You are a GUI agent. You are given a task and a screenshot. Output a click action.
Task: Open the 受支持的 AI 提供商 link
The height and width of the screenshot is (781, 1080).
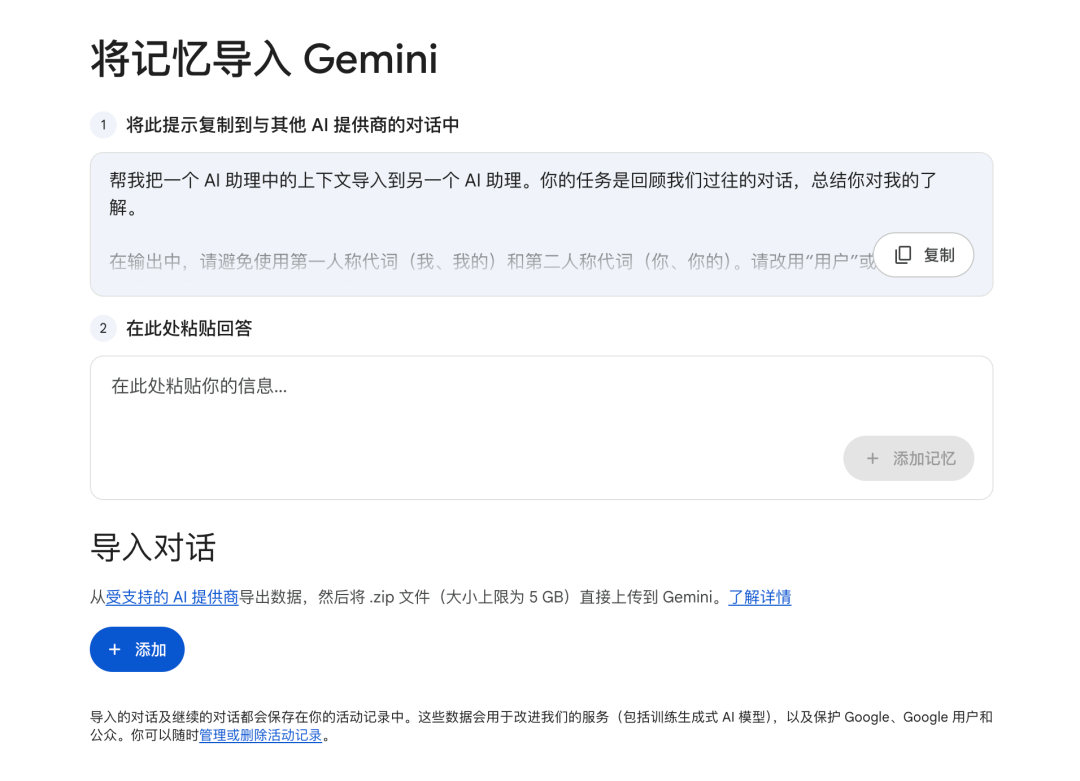(x=172, y=597)
